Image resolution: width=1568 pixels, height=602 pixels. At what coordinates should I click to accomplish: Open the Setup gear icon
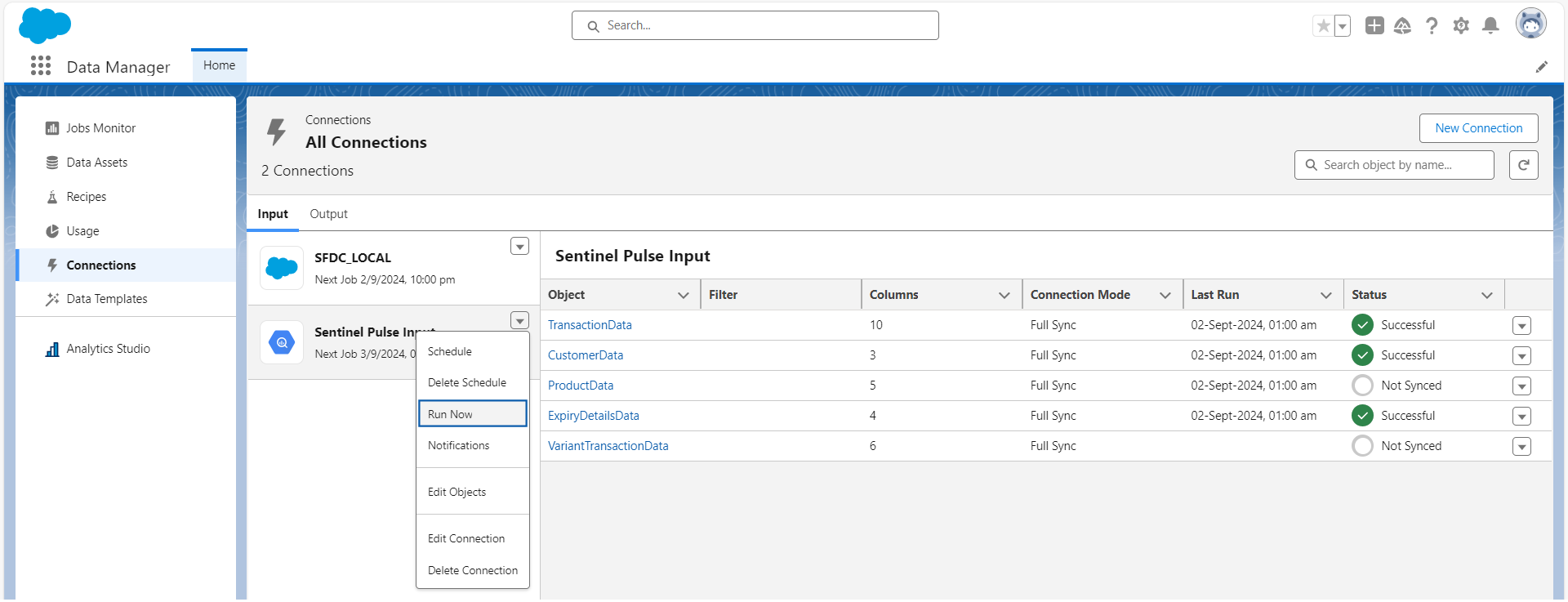1461,26
